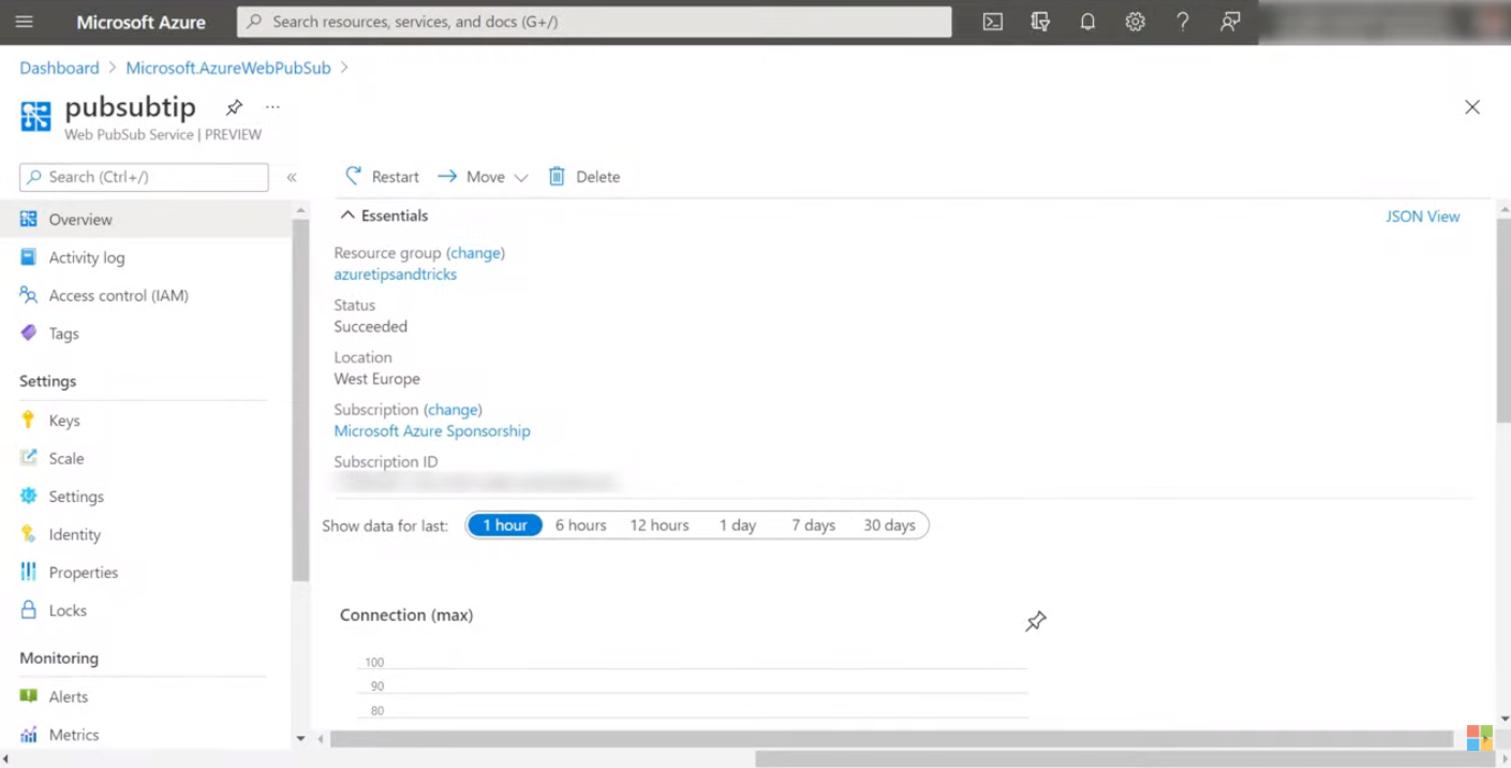Close the pubsubtip blade
The image size is (1511, 768).
pyautogui.click(x=1472, y=107)
